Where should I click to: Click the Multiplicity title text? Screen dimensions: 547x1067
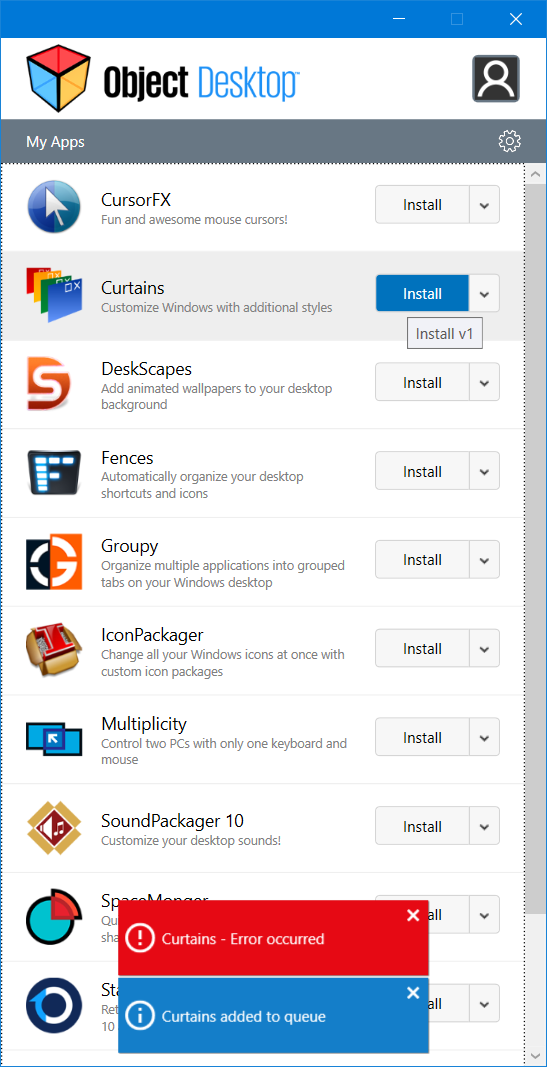point(144,724)
